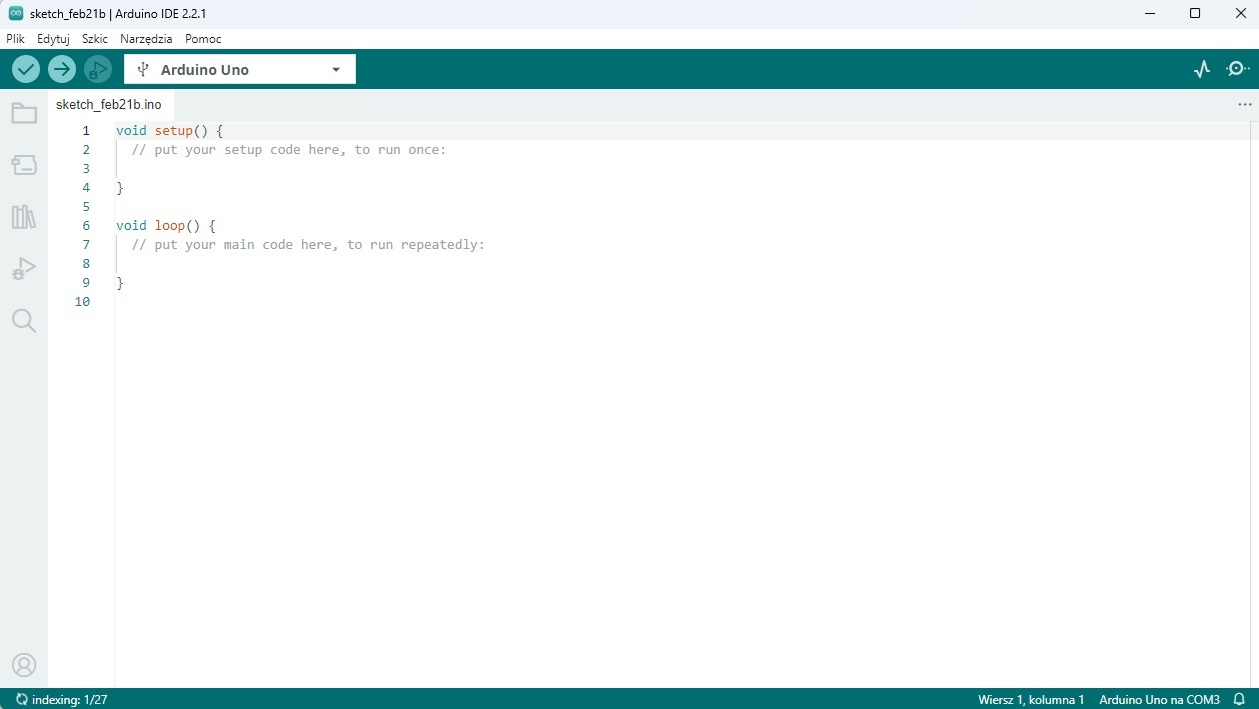Open the Serial Monitor
The height and width of the screenshot is (709, 1259).
[1238, 69]
